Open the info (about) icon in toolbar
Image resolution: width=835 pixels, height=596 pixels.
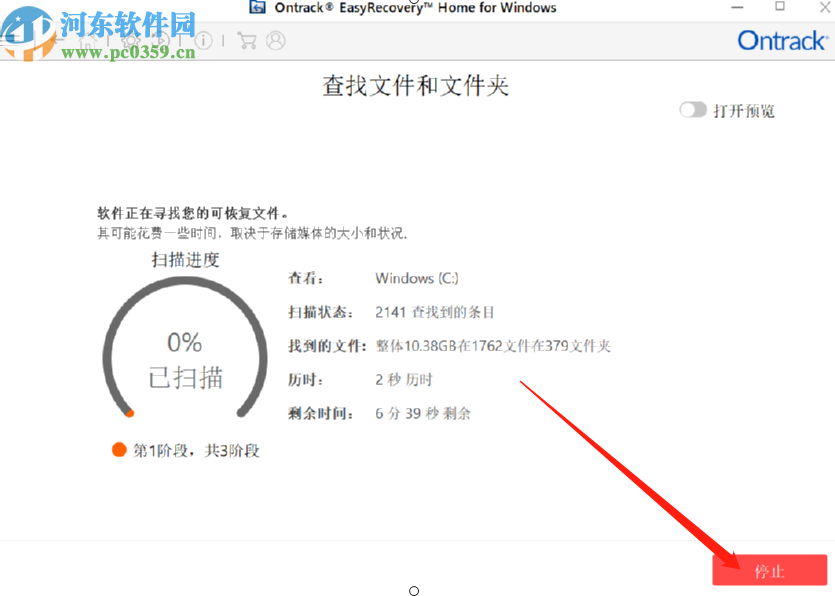click(203, 40)
